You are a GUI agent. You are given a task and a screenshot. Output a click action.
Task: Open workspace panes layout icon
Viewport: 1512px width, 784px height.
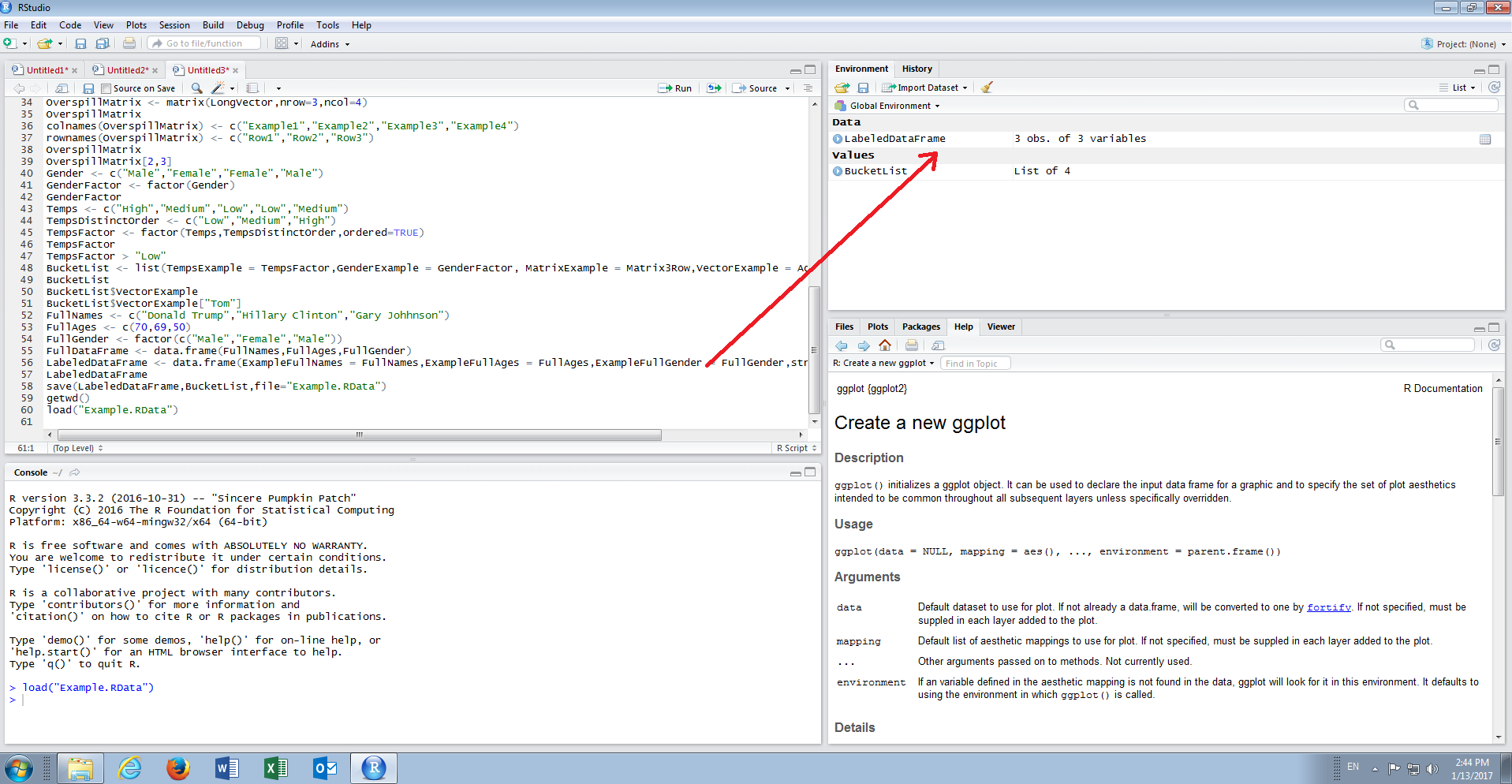282,43
